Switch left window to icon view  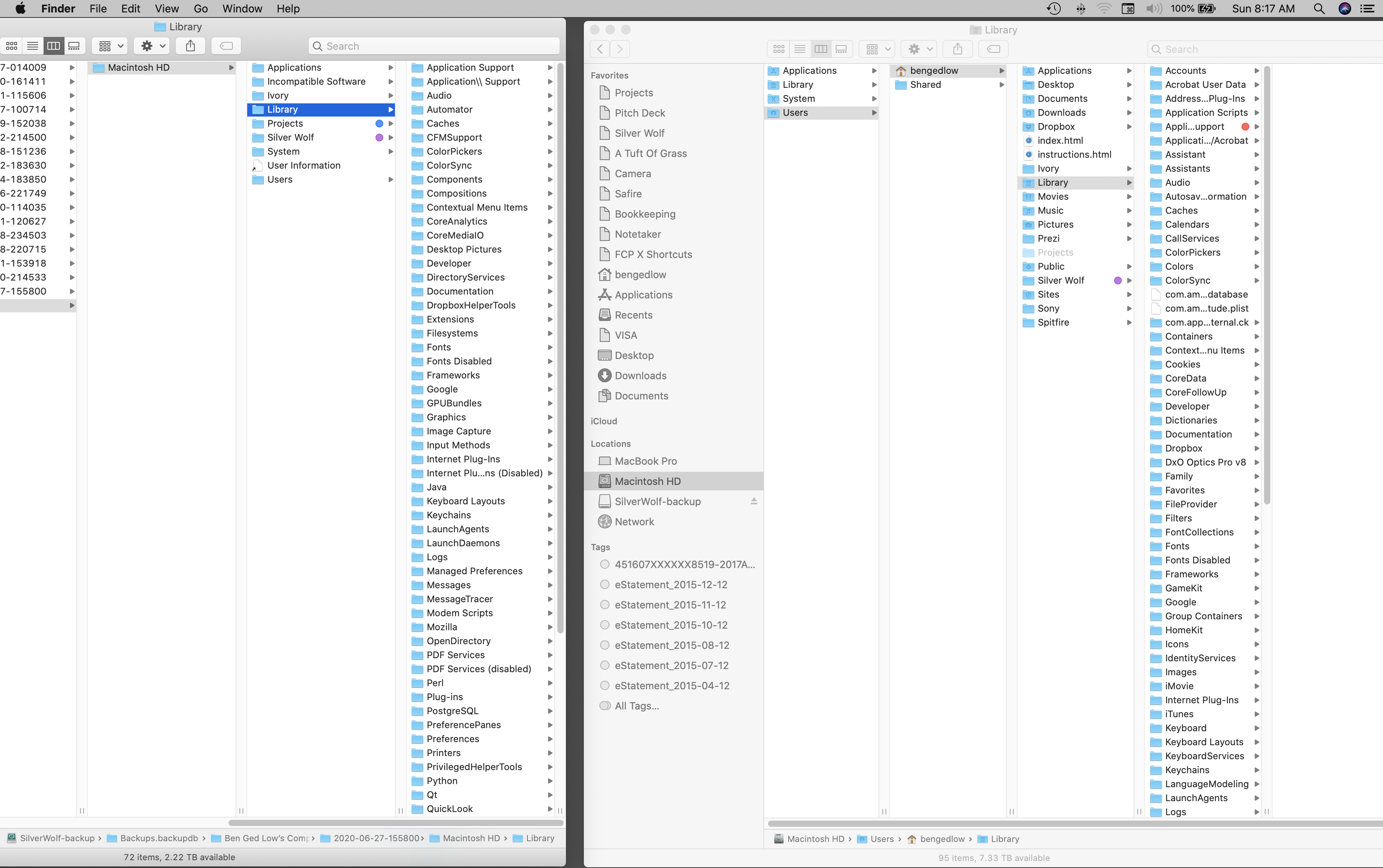12,46
